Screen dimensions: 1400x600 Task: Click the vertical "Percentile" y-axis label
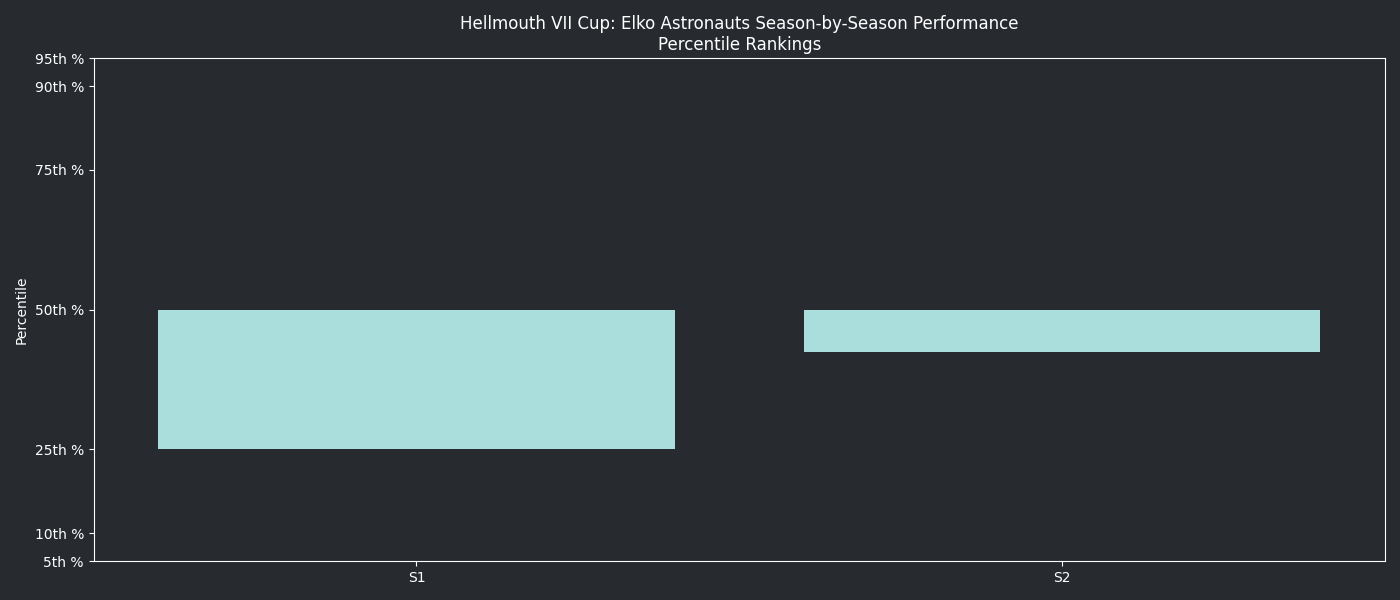(x=22, y=311)
